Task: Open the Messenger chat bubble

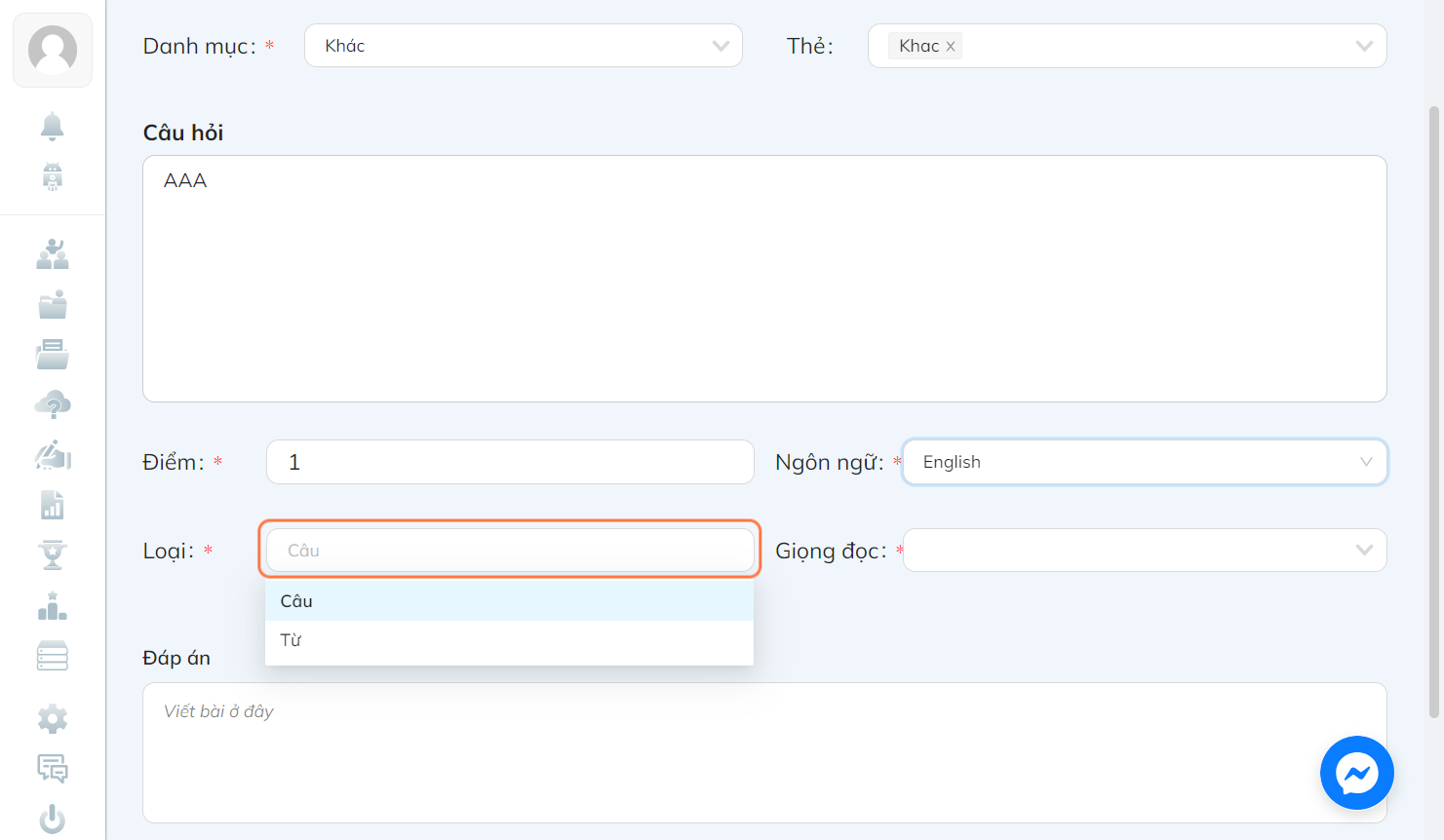Action: coord(1357,773)
